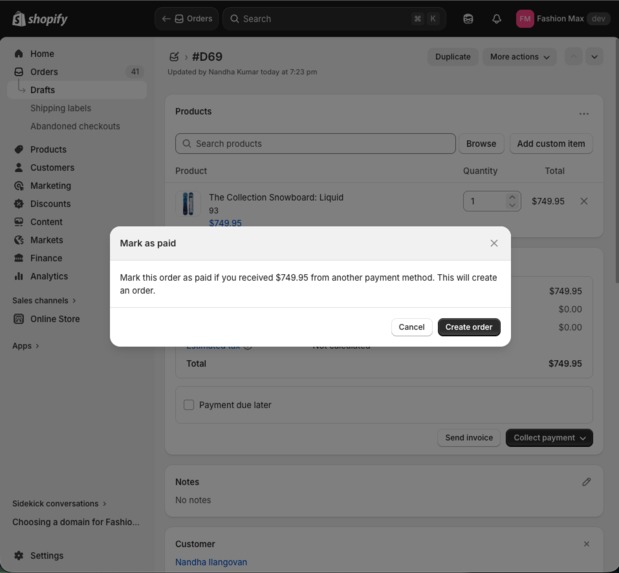This screenshot has width=619, height=573.
Task: Click the Send invoice button
Action: tap(469, 438)
